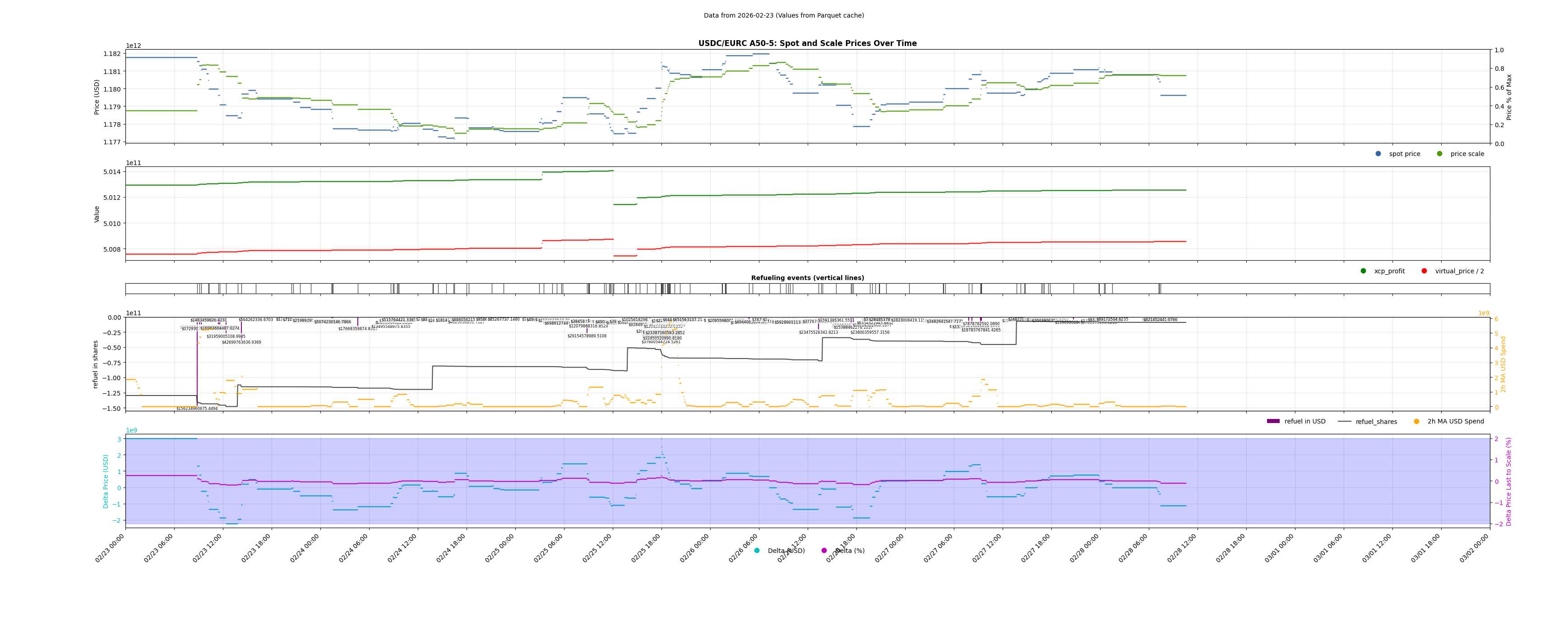The width and height of the screenshot is (1568, 621).
Task: Click the red virtual_price / 2 legend dot
Action: point(1425,271)
